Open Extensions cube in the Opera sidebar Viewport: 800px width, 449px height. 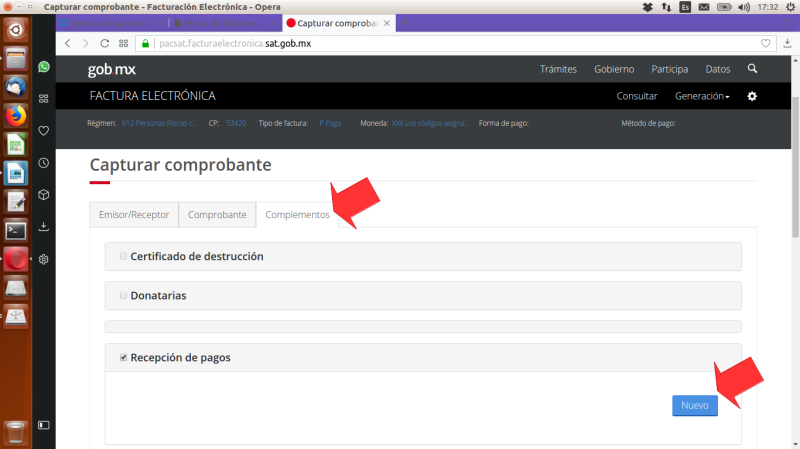coord(44,194)
